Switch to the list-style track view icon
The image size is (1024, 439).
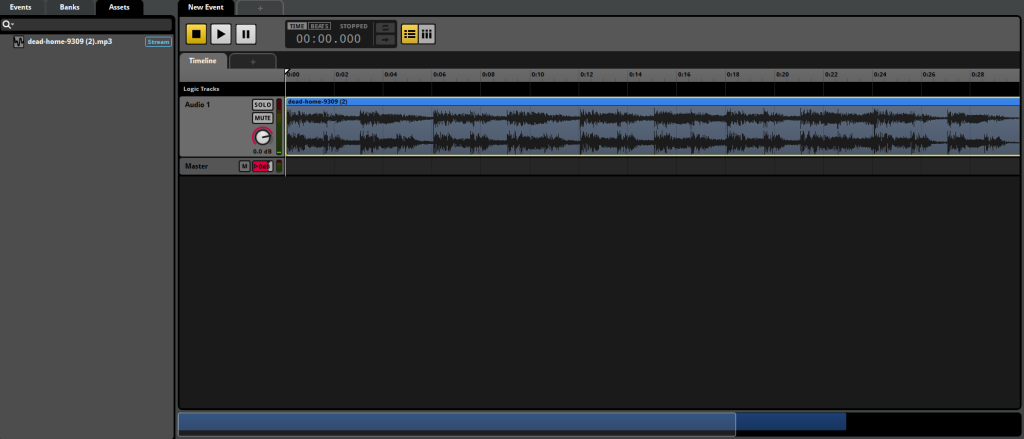(x=410, y=34)
